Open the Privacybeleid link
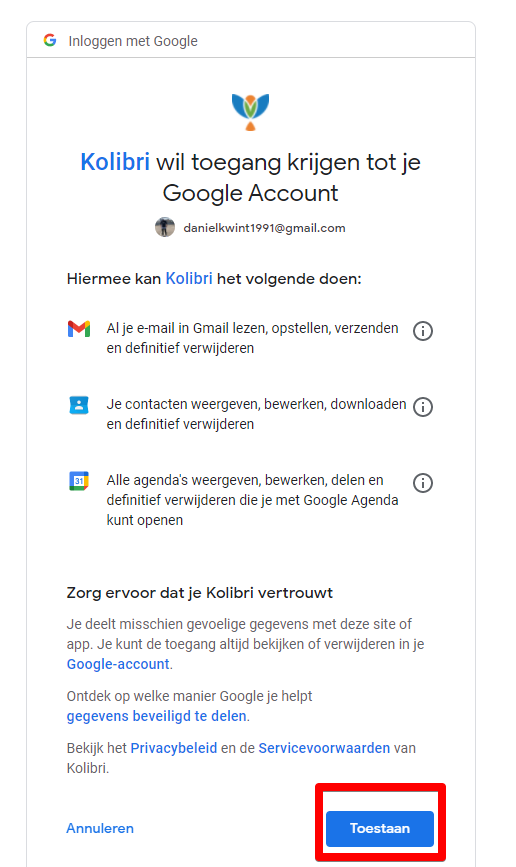Image resolution: width=516 pixels, height=867 pixels. (174, 748)
